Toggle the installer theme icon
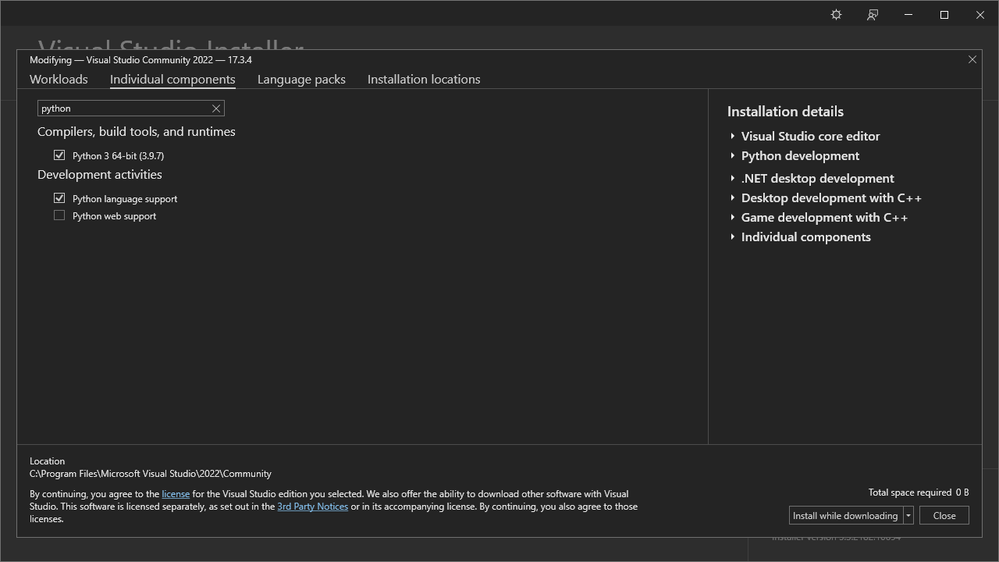The height and width of the screenshot is (562, 999). [x=836, y=15]
